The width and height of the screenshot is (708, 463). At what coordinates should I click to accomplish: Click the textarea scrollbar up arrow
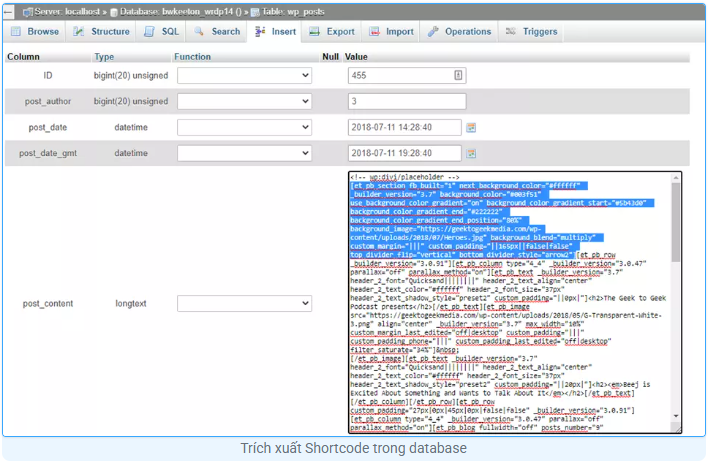click(x=676, y=178)
